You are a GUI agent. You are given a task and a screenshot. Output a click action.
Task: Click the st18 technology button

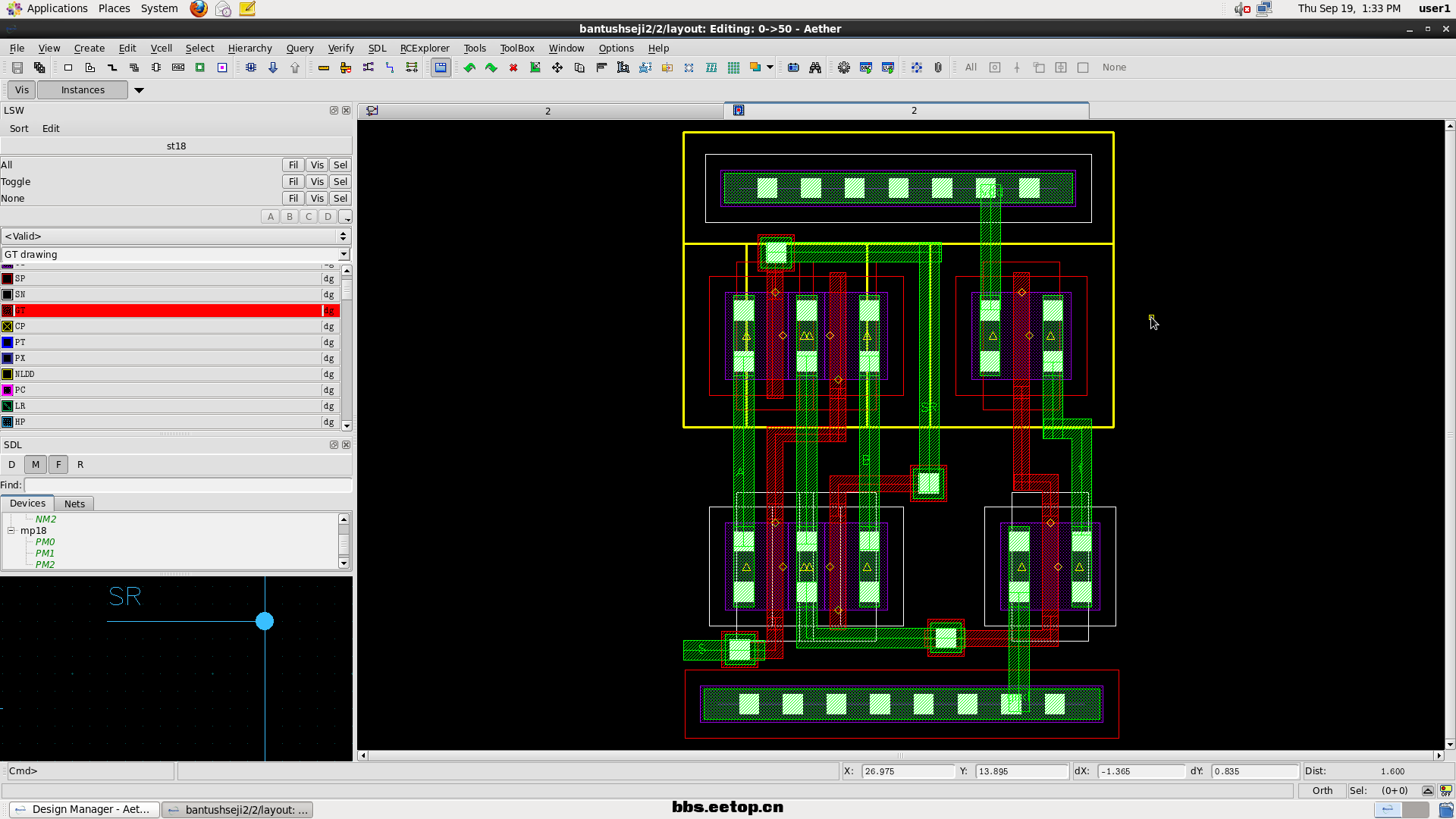(176, 146)
